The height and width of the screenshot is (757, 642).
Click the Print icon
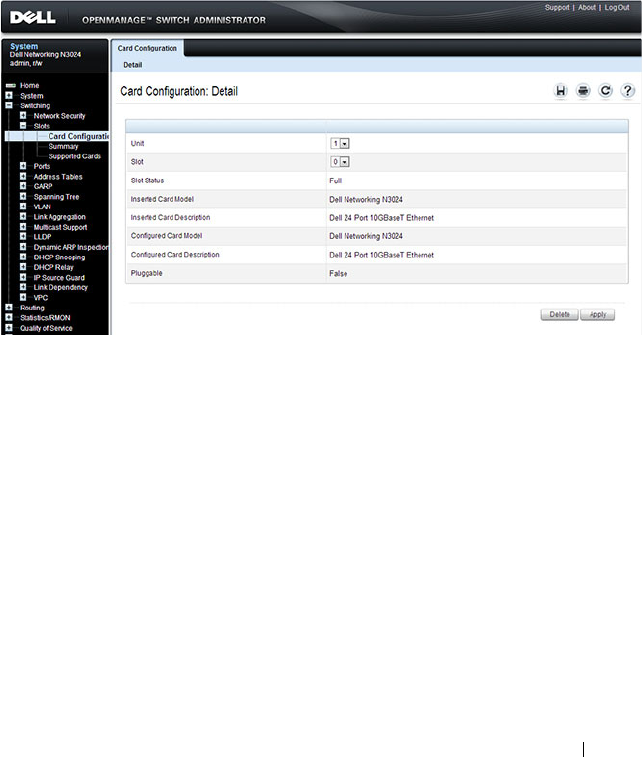(x=583, y=91)
